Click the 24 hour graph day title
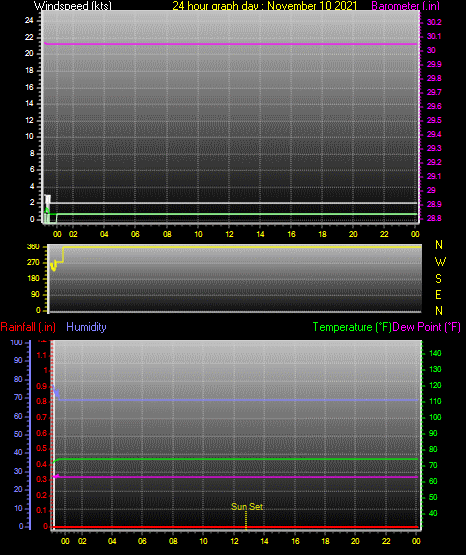466x555 pixels. (264, 6)
